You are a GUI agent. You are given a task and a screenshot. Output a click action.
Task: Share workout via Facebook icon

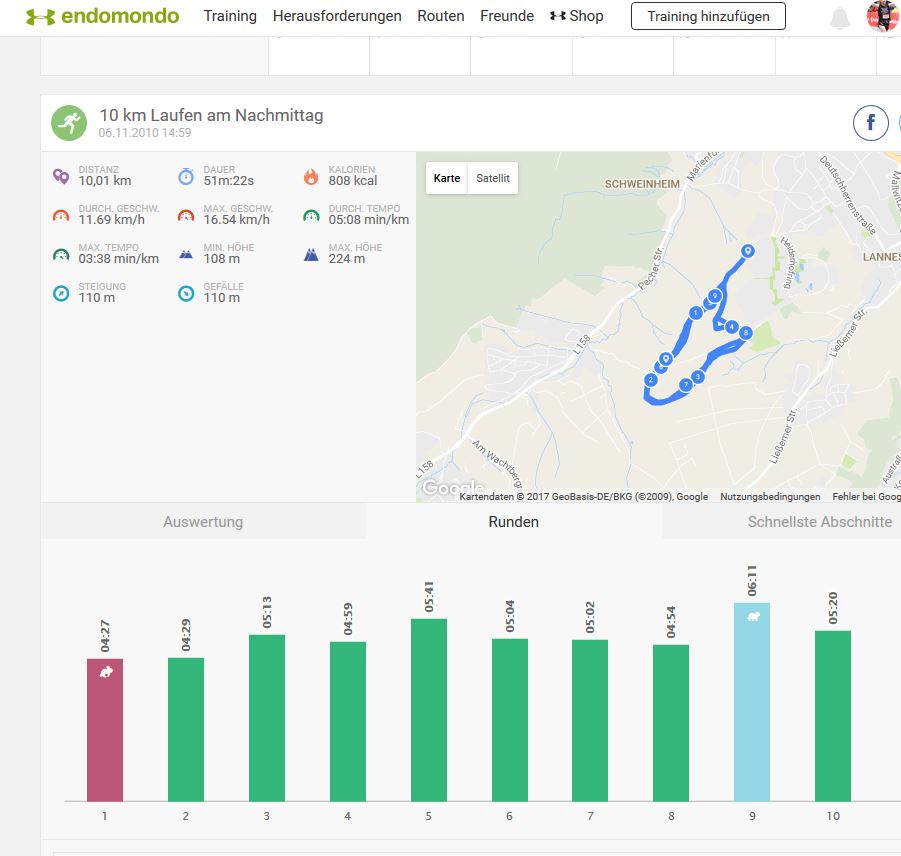pyautogui.click(x=870, y=123)
